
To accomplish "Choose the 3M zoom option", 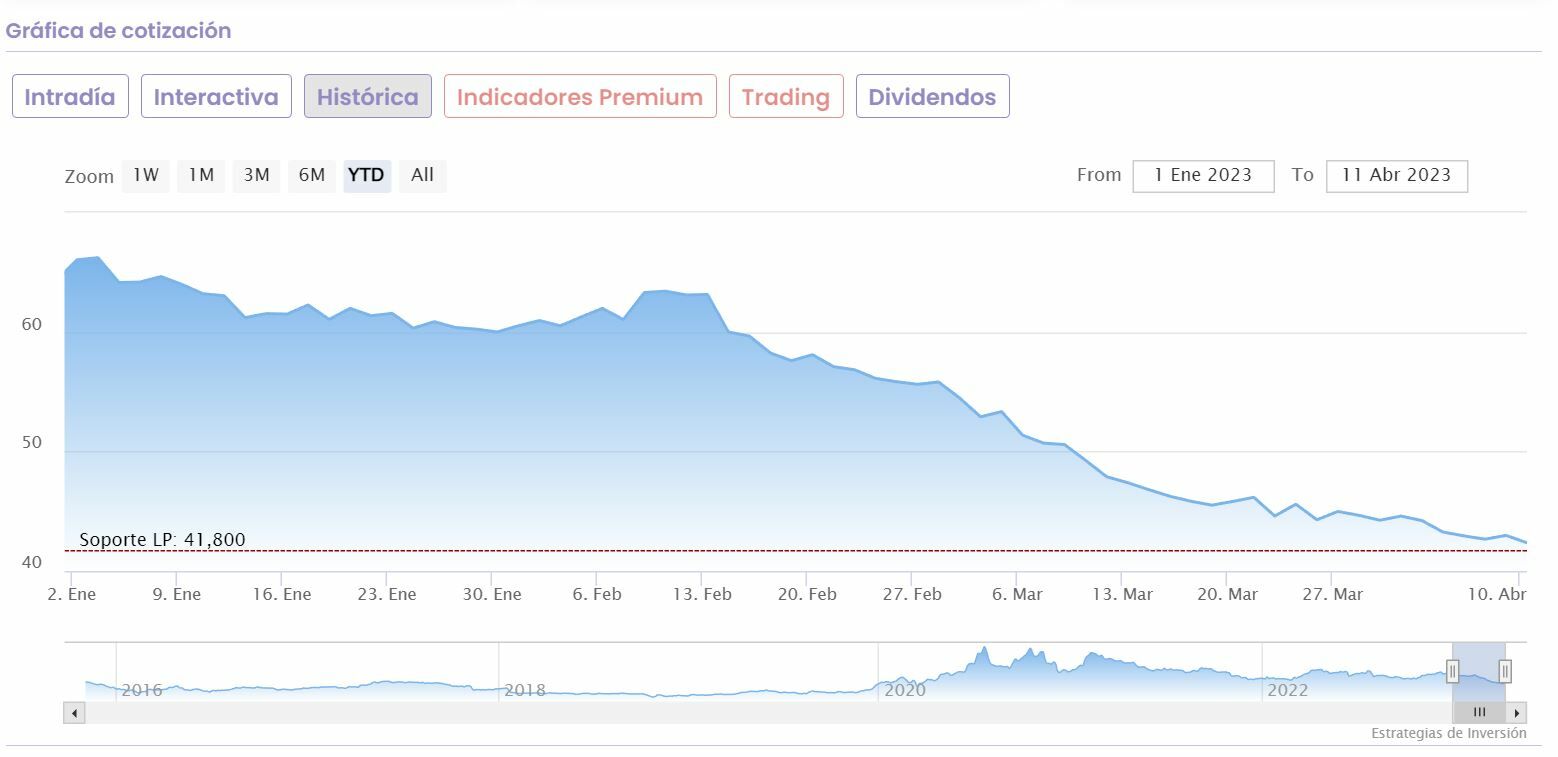I will pyautogui.click(x=257, y=175).
